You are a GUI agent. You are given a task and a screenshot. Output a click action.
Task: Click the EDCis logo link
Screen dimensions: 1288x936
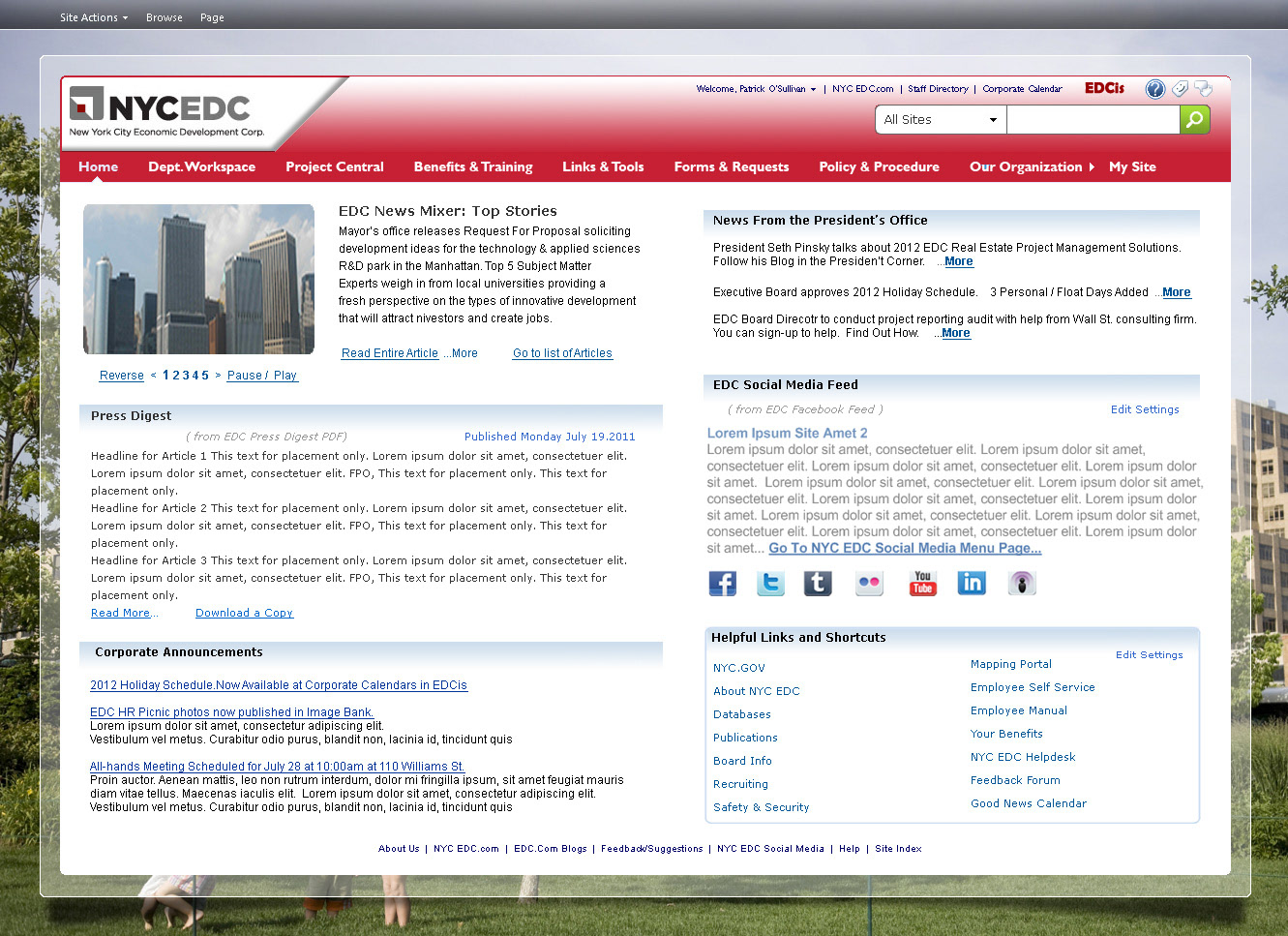[1104, 88]
